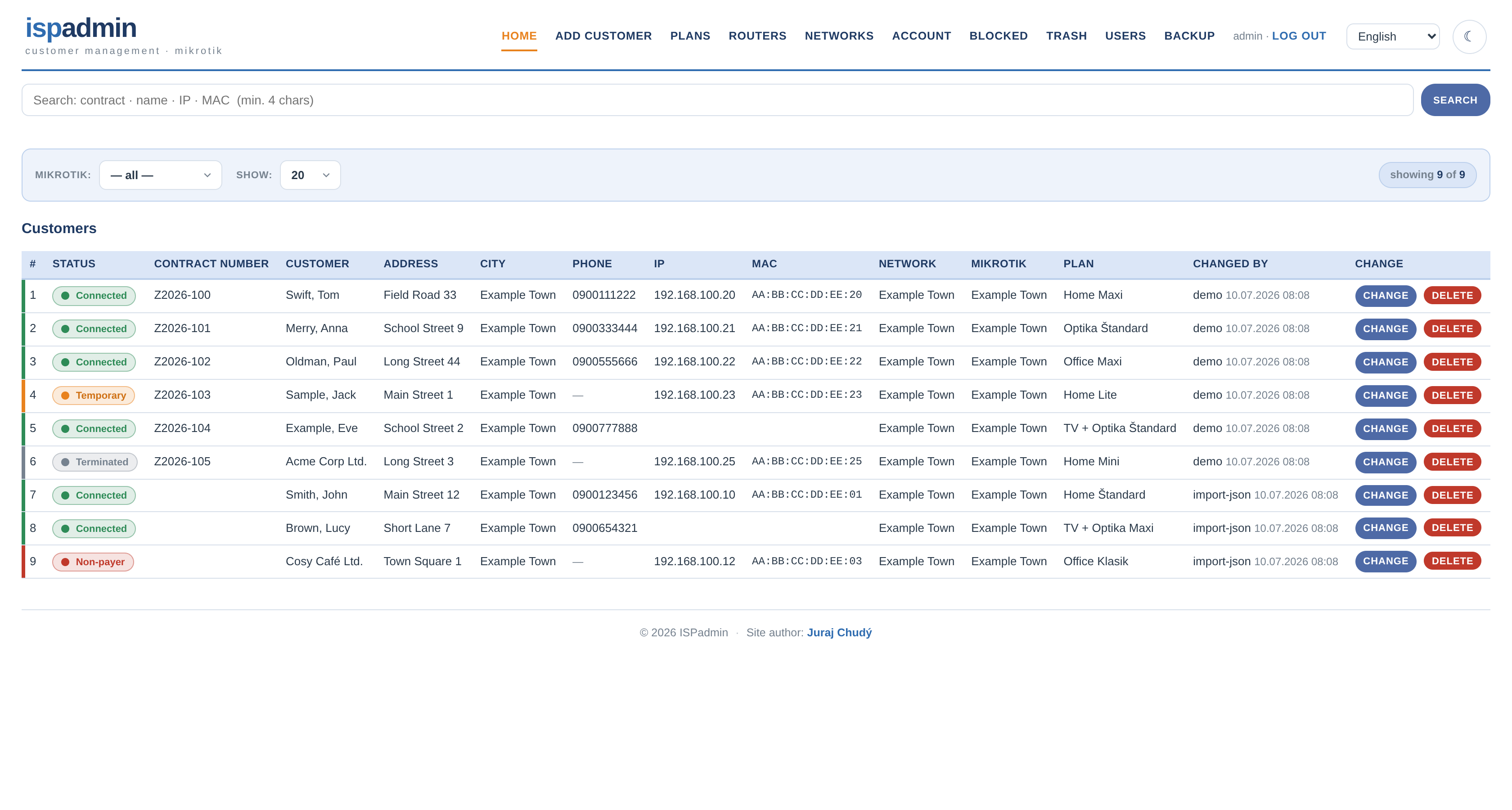Click the Temporary status badge
Image resolution: width=1512 pixels, height=810 pixels.
click(93, 396)
